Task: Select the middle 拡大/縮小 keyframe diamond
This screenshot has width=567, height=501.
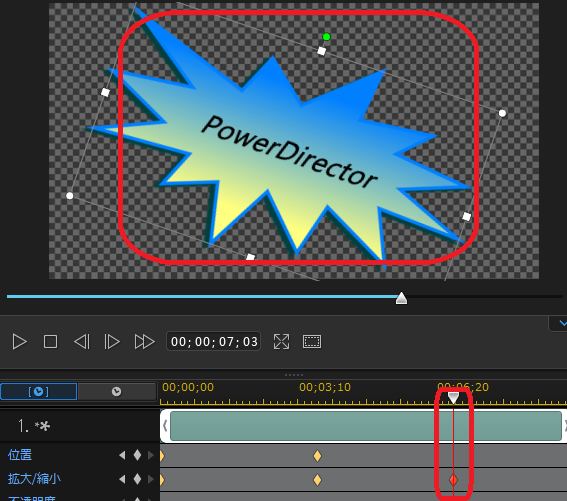Action: [317, 480]
